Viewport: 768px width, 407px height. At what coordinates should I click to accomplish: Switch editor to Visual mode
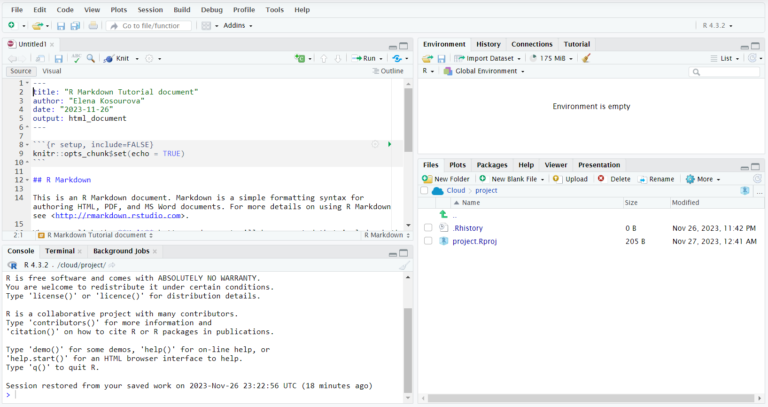click(52, 71)
